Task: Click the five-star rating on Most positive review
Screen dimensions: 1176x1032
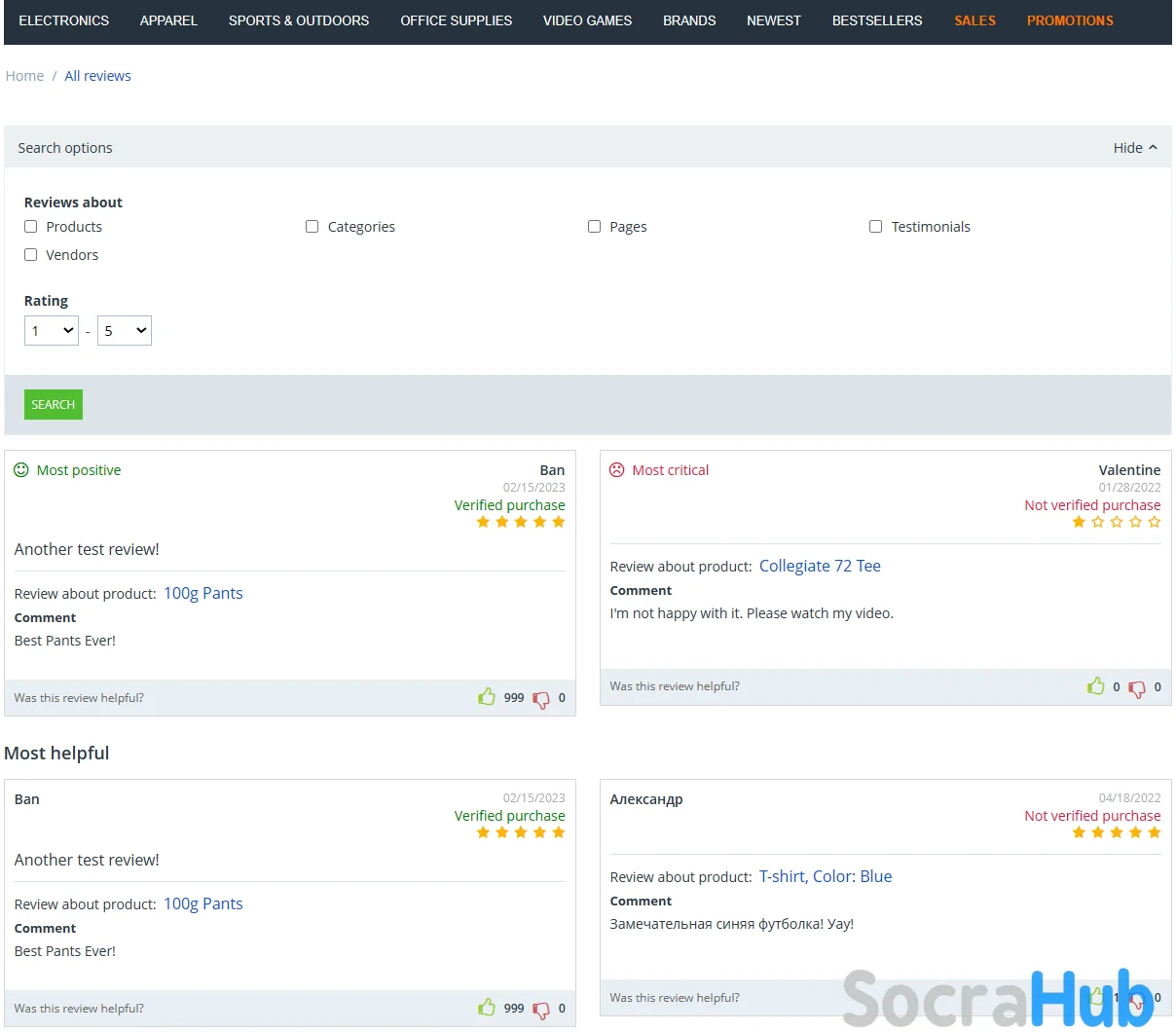Action: click(521, 522)
